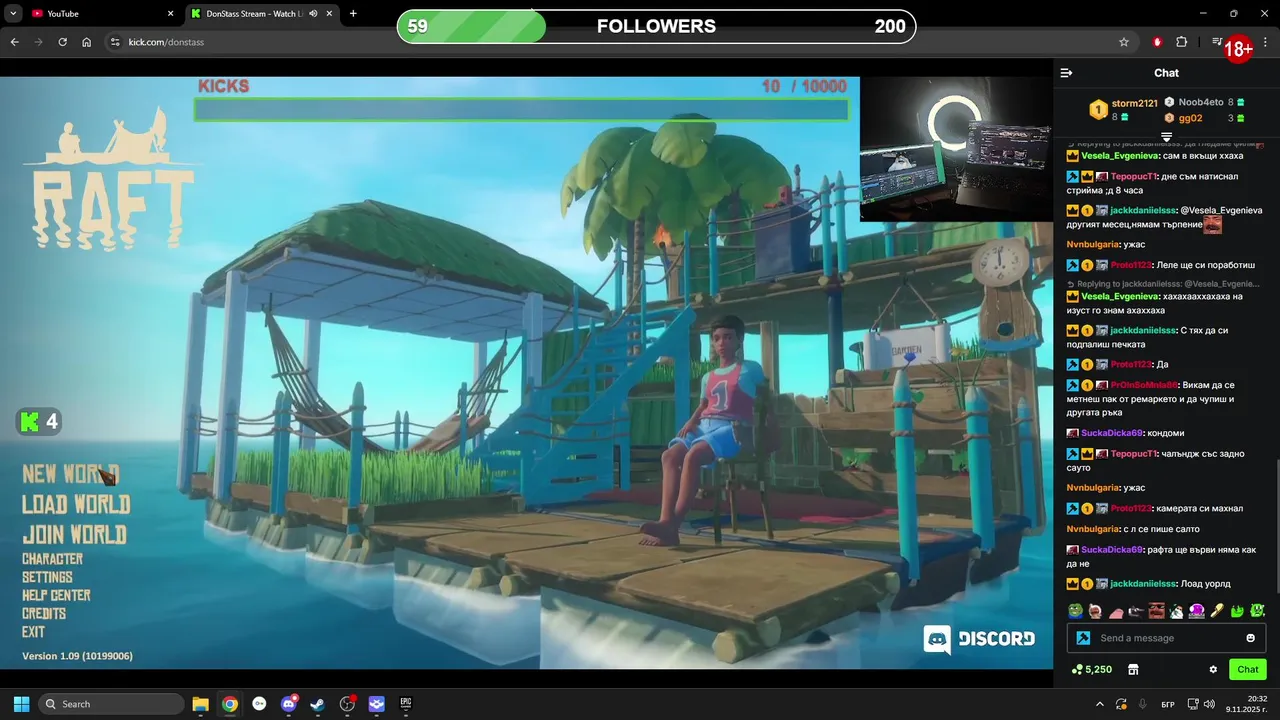This screenshot has width=1280, height=720.
Task: Show hidden system tray icons
Action: [x=1100, y=704]
